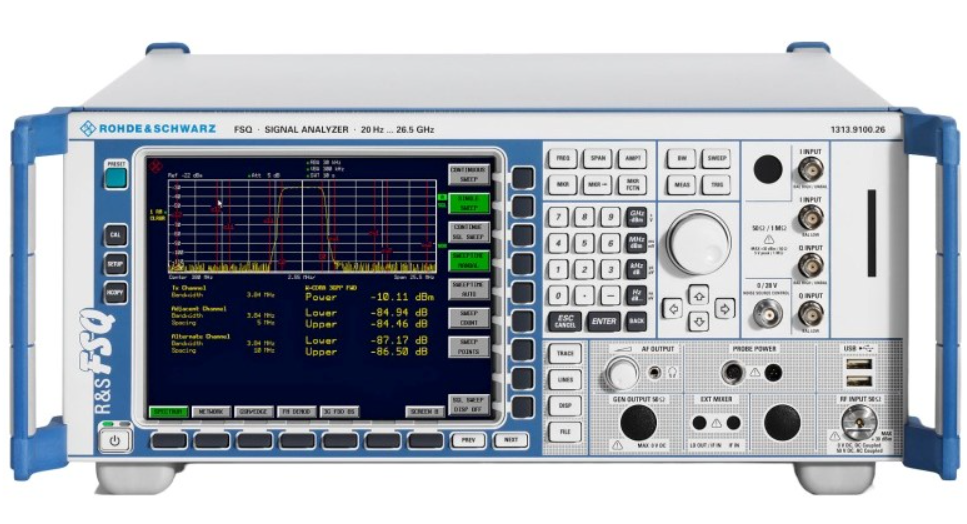The image size is (967, 524).
Task: Open the SWEEP key menu
Action: 715,159
